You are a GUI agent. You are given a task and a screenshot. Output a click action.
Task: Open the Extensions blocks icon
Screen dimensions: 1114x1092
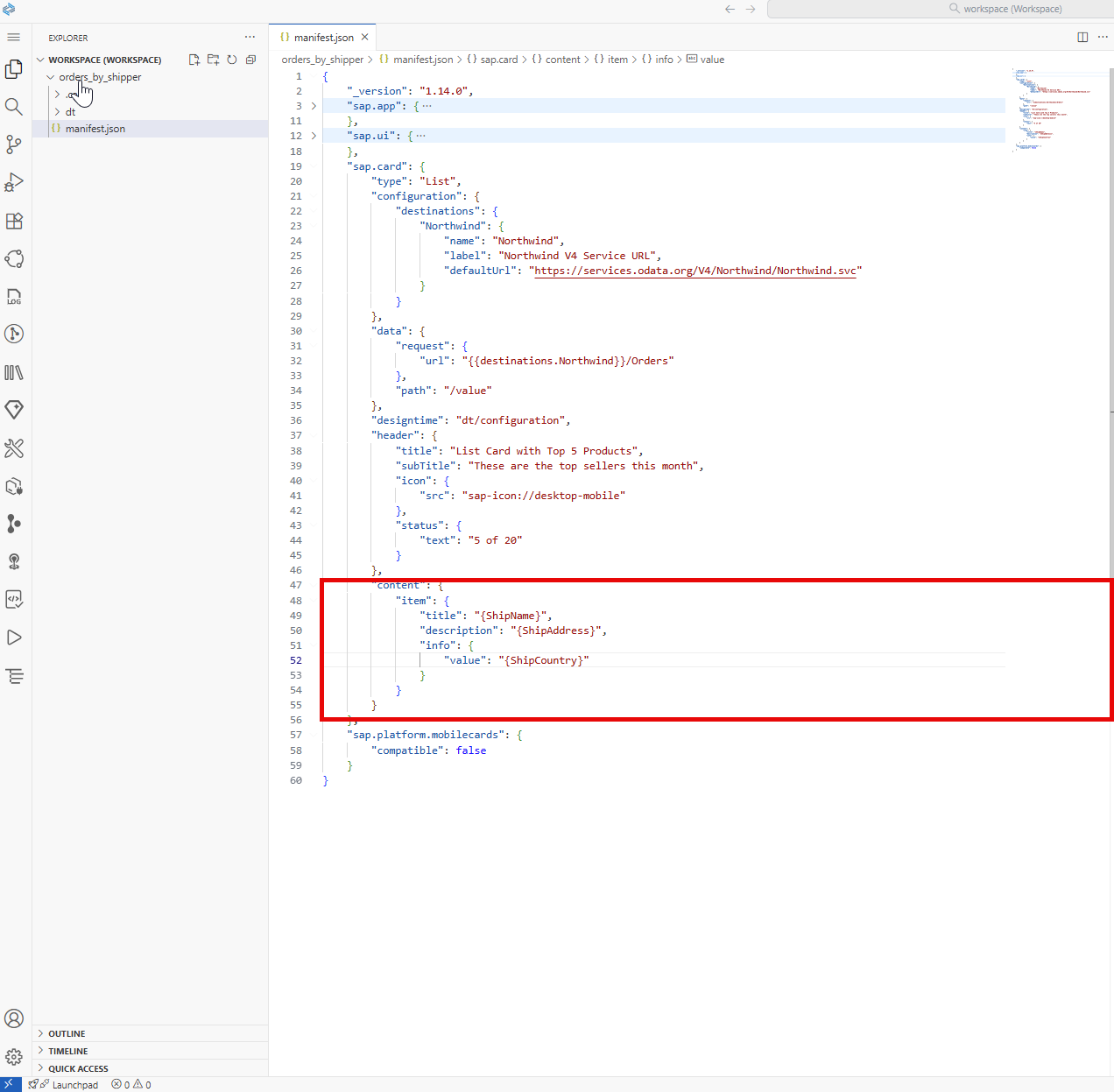tap(13, 221)
